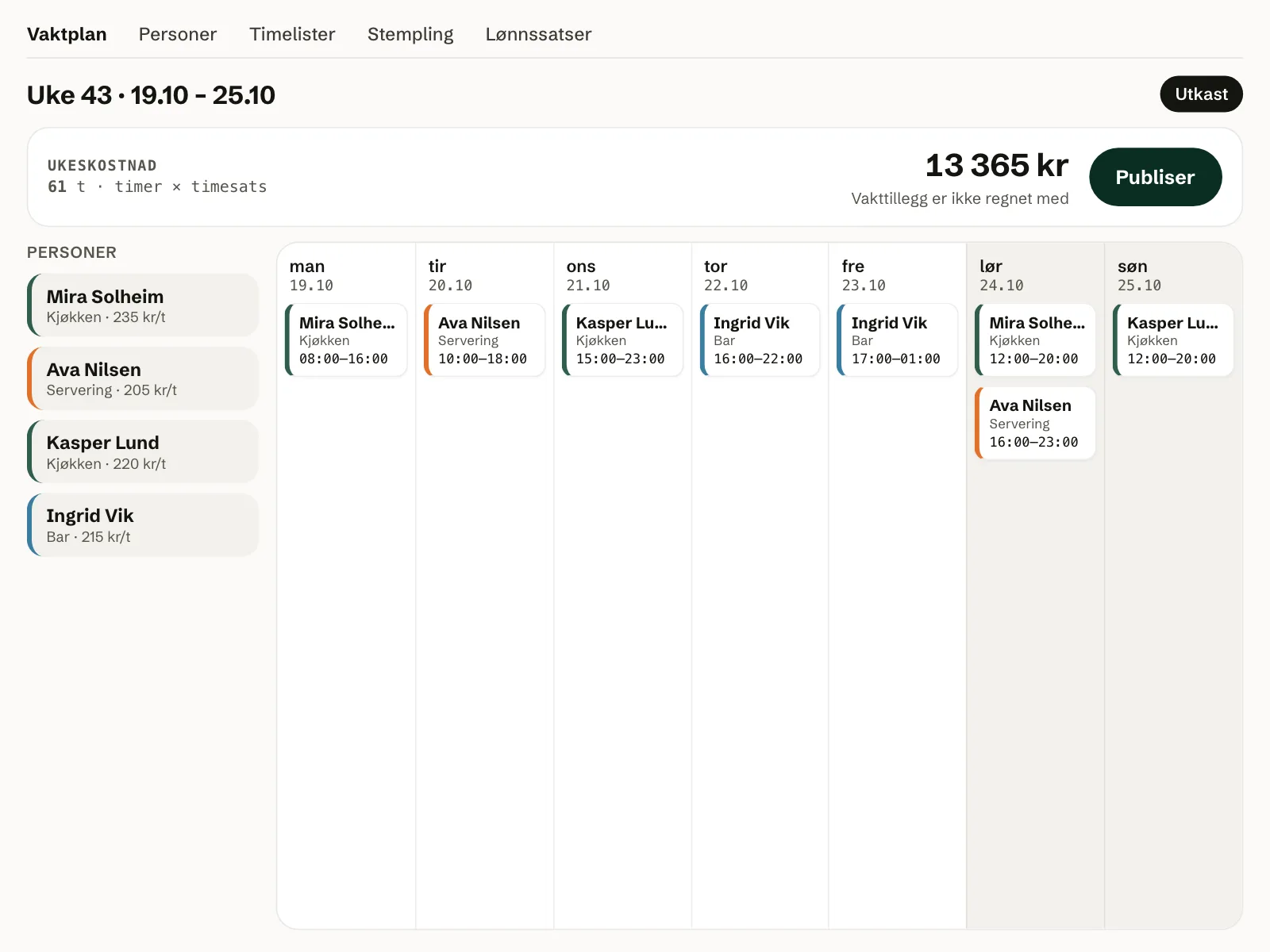This screenshot has width=1270, height=952.
Task: Open the Stempling tab
Action: [x=410, y=34]
